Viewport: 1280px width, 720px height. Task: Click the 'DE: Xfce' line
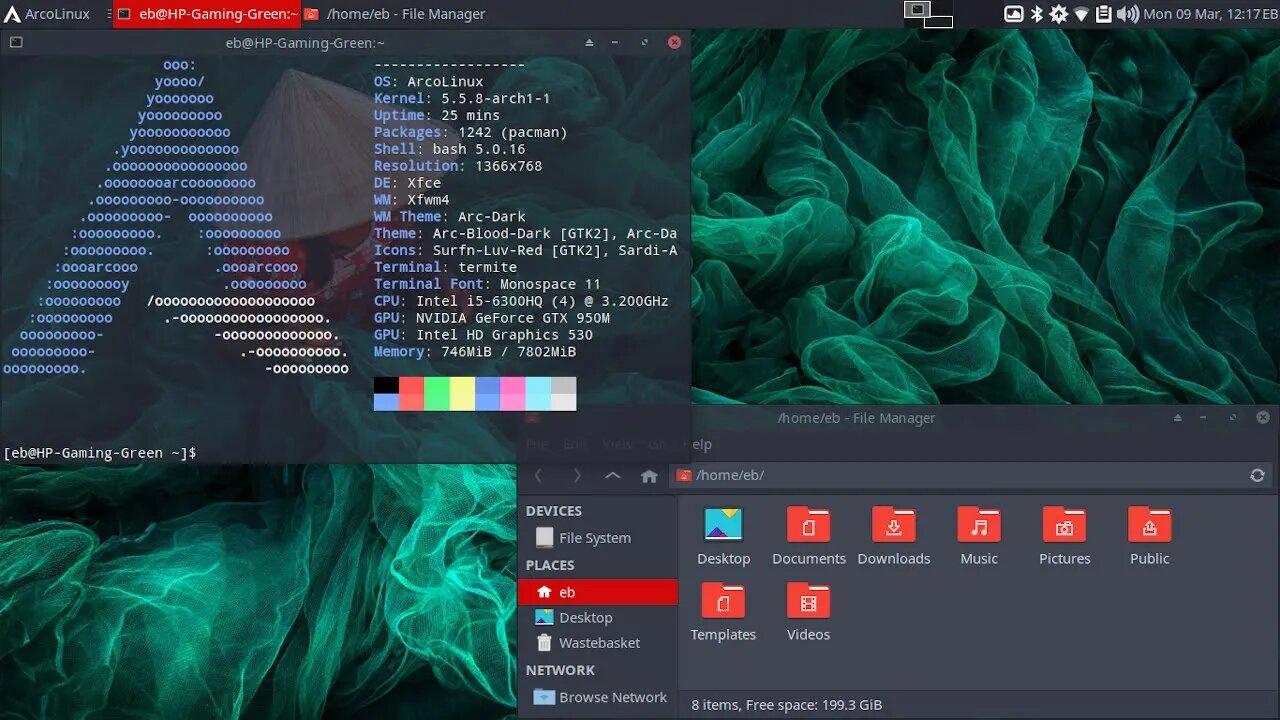point(407,183)
